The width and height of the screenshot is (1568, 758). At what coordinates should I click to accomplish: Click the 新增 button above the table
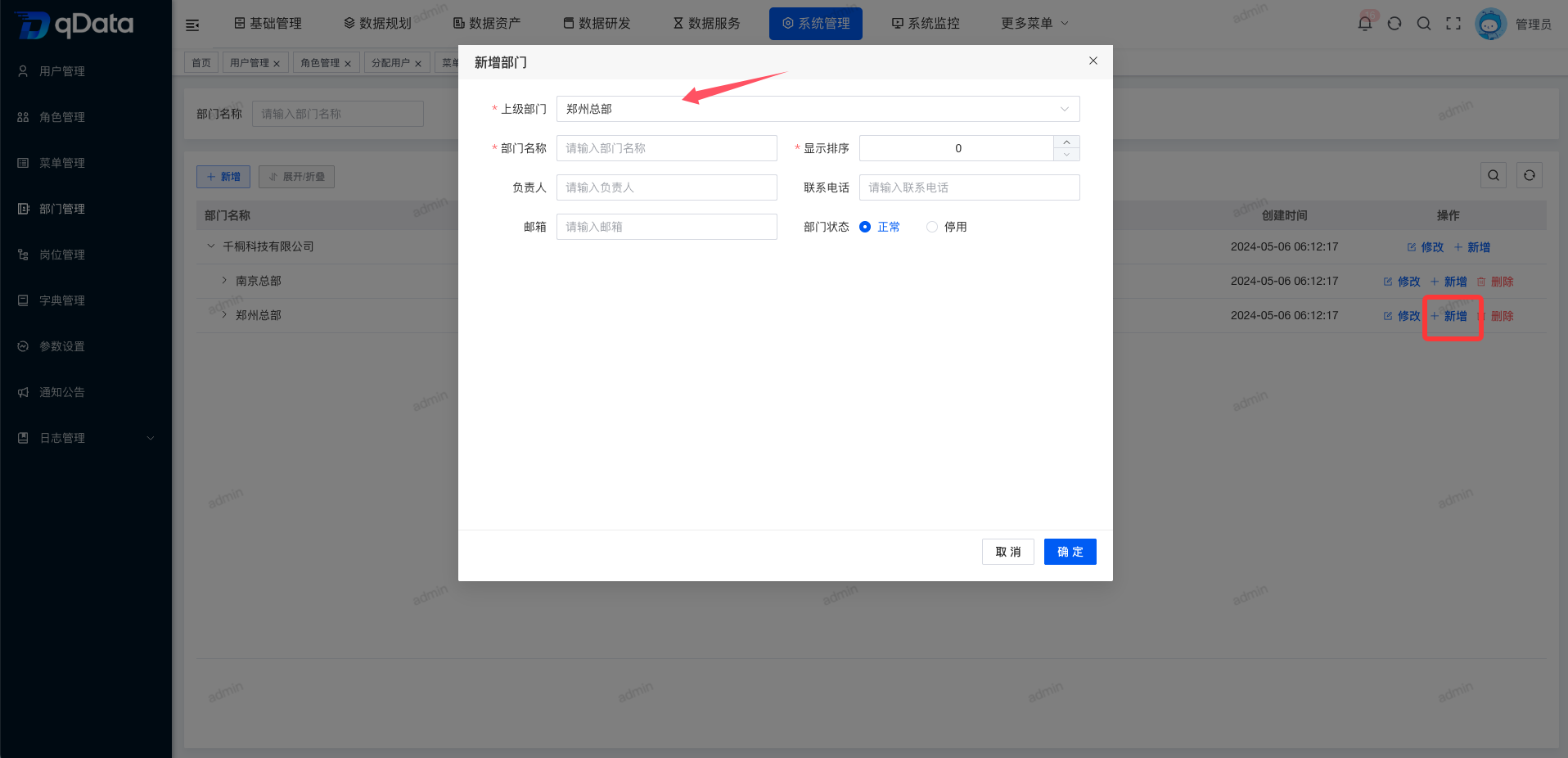tap(223, 177)
